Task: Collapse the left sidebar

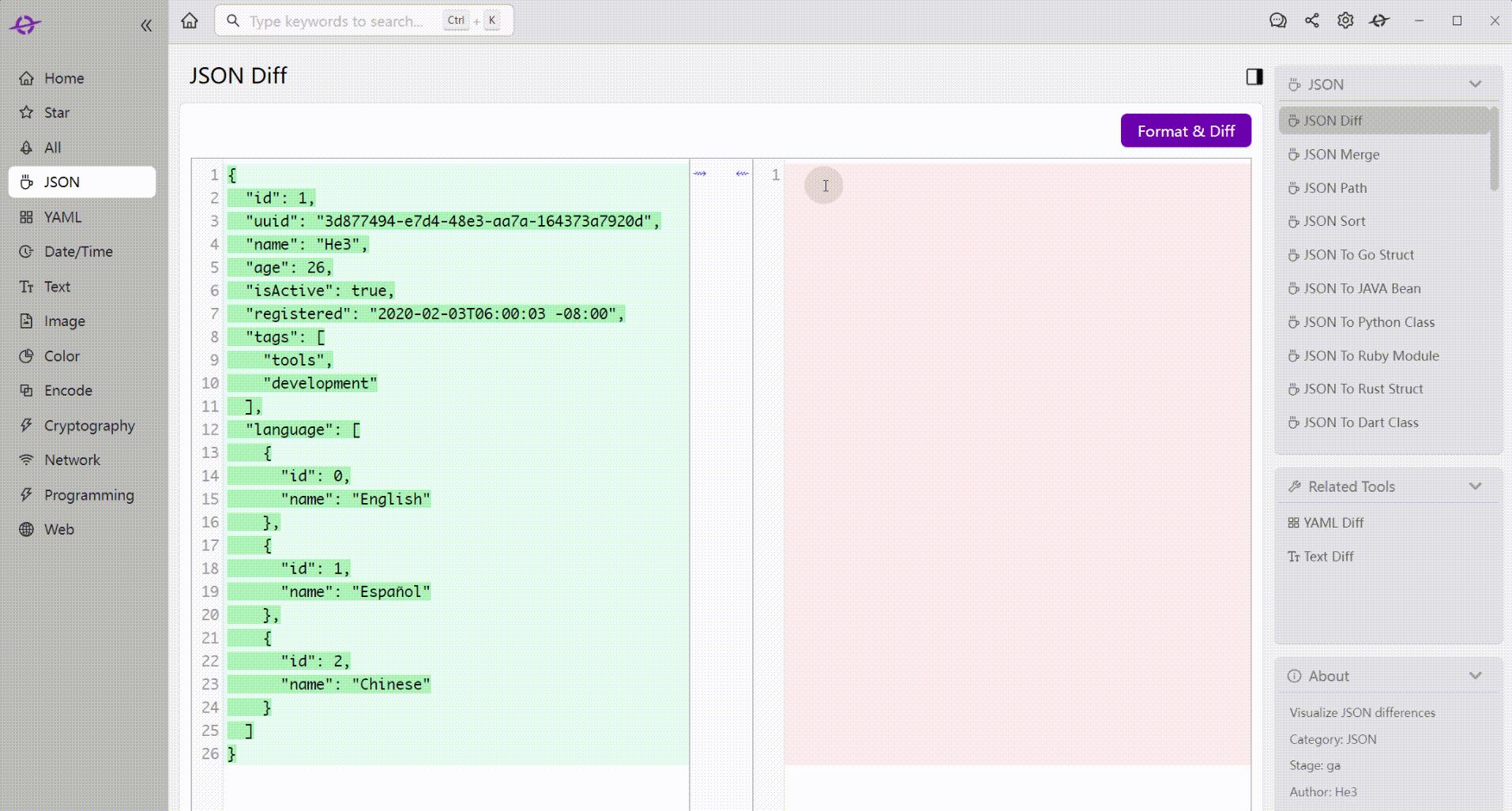Action: pyautogui.click(x=146, y=25)
